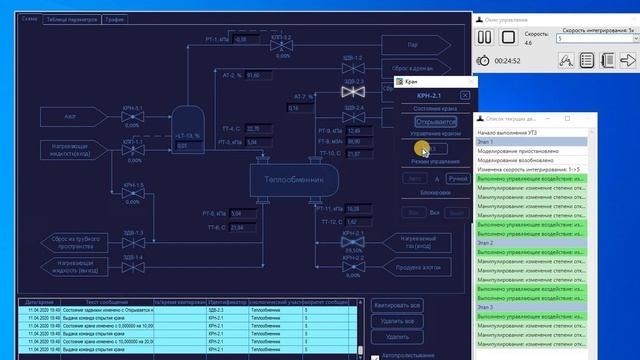Click the stopwatch timer icon
Viewport: 640px width, 360px height.
pyautogui.click(x=483, y=60)
